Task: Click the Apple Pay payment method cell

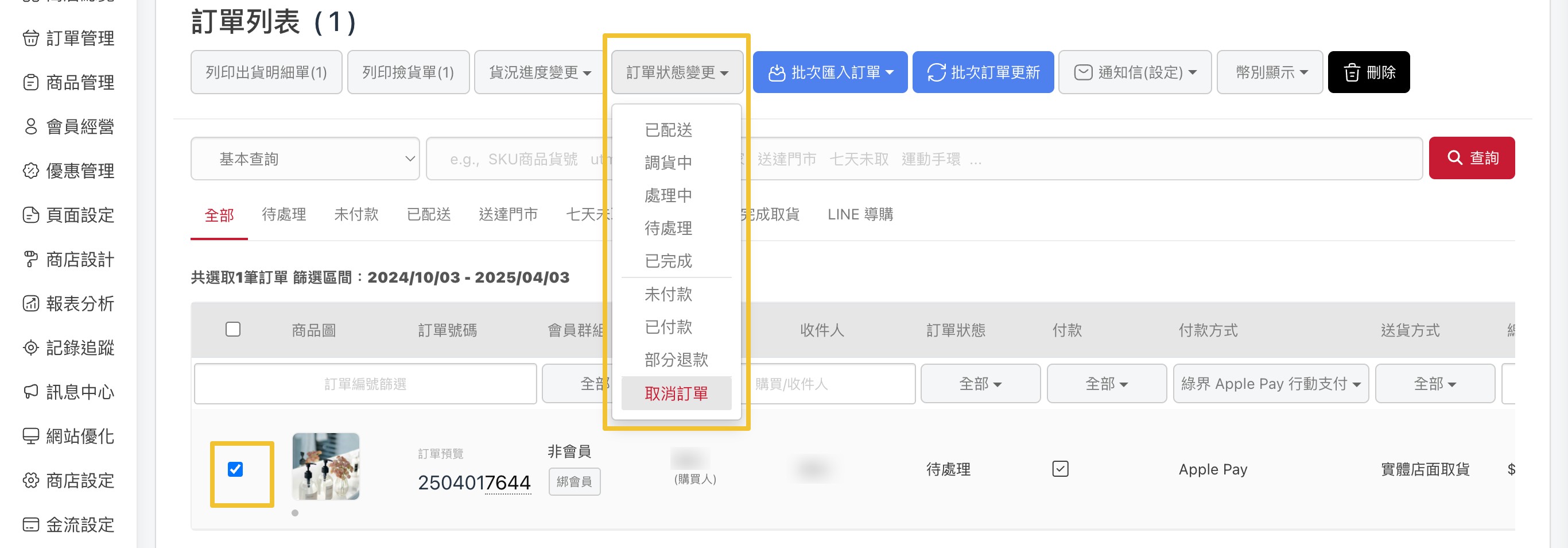Action: (1213, 469)
